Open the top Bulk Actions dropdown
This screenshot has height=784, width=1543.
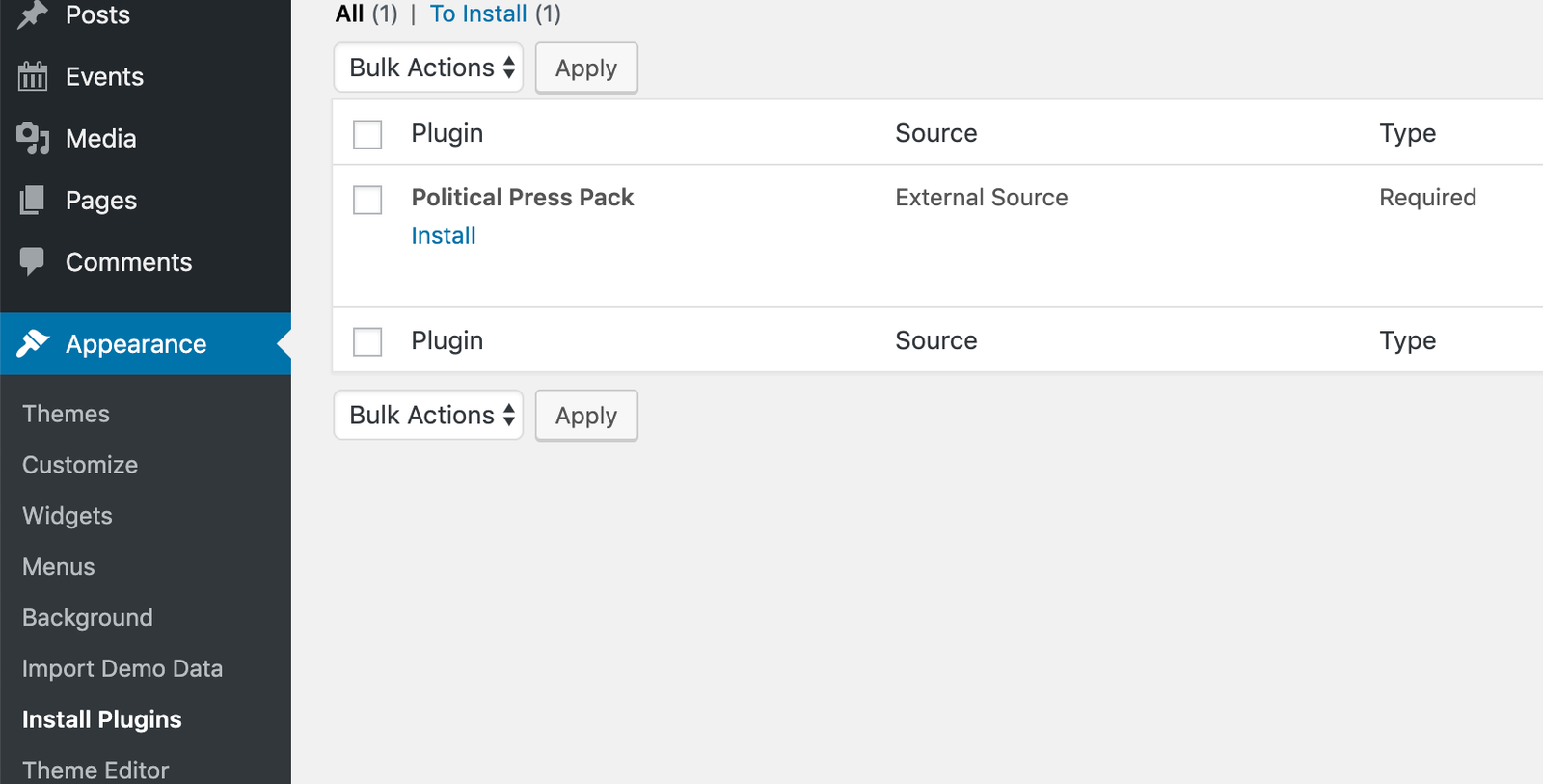[428, 68]
